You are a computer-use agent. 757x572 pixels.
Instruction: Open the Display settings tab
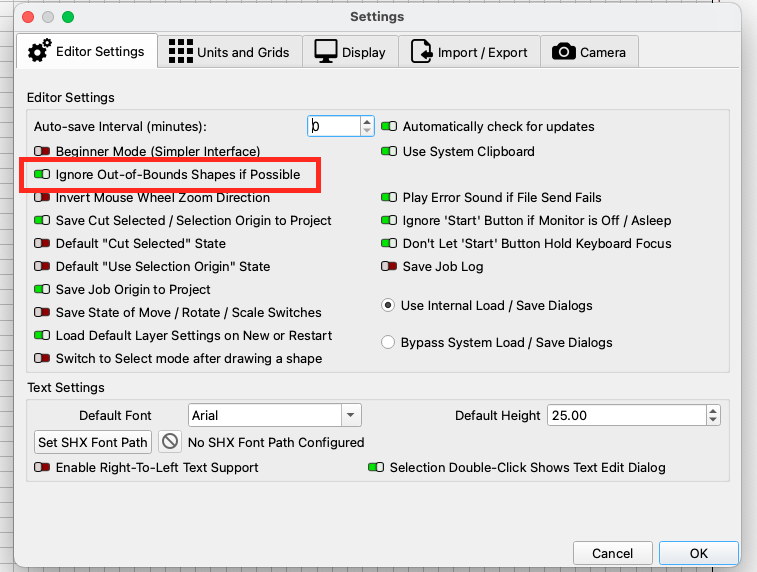[x=350, y=52]
